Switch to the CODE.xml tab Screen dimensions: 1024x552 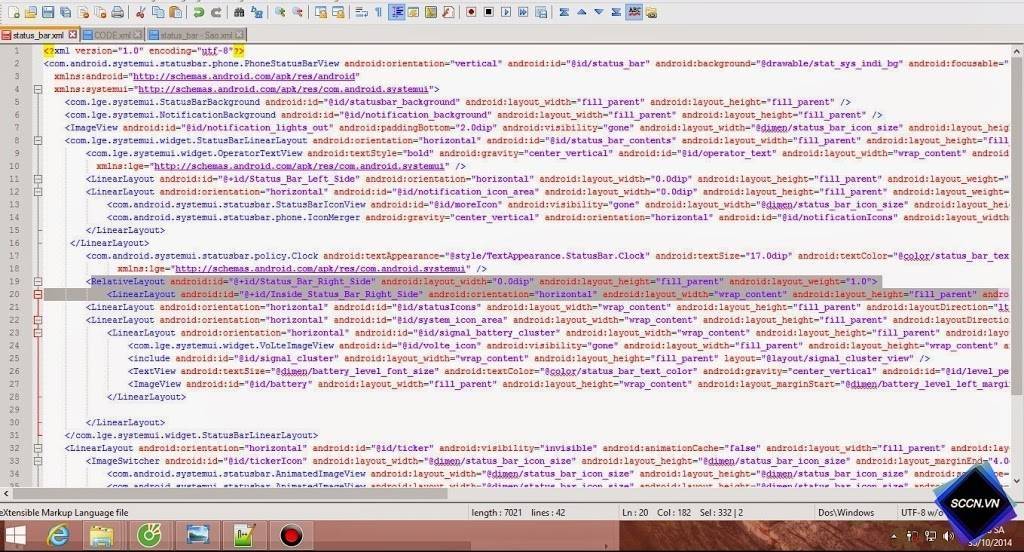point(112,35)
